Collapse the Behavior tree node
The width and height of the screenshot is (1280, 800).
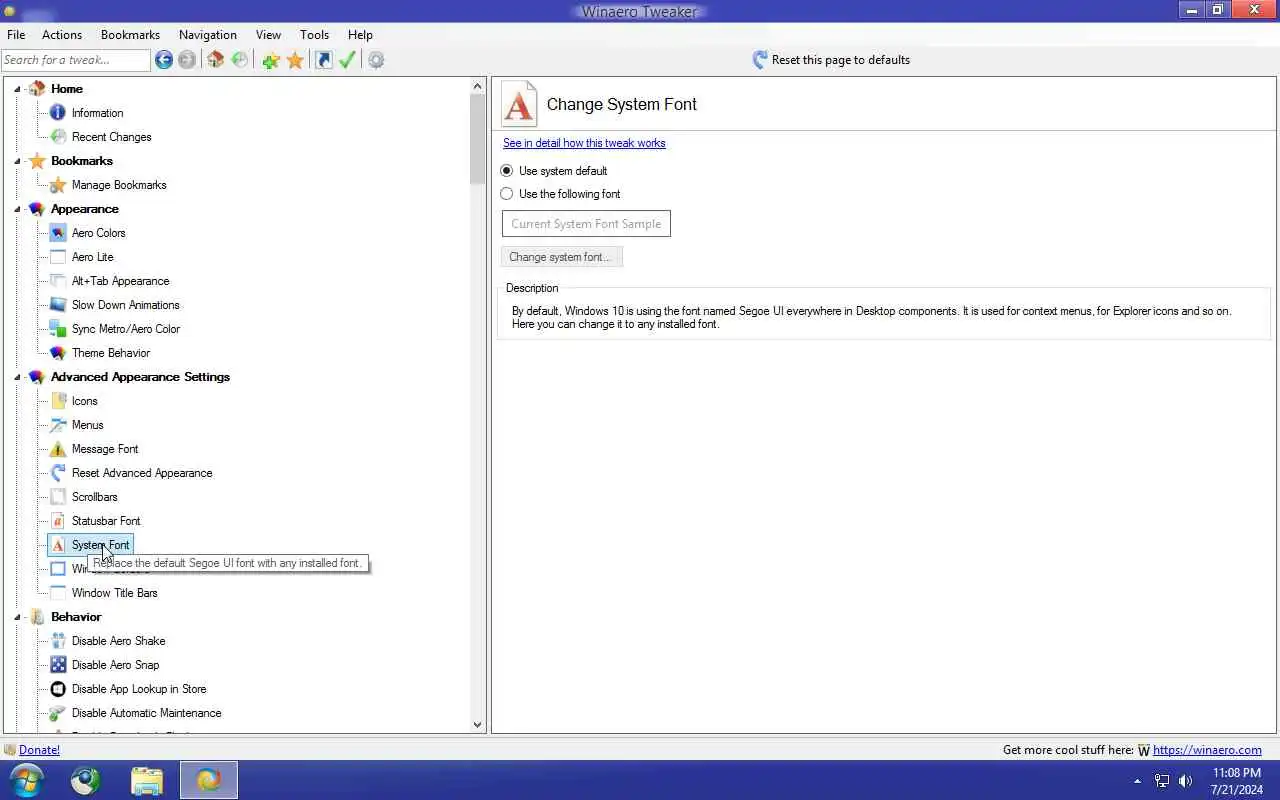(x=17, y=617)
